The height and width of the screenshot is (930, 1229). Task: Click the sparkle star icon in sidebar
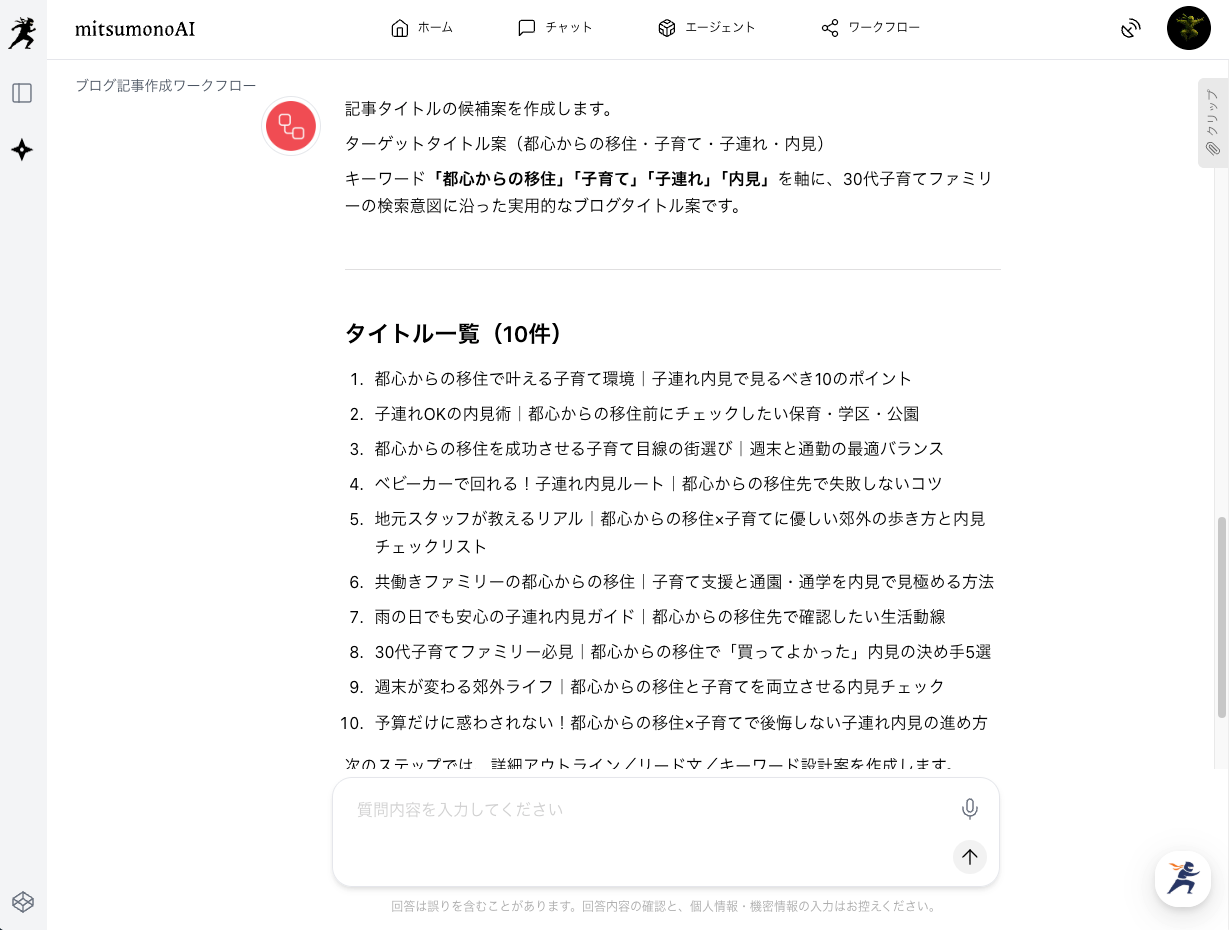pyautogui.click(x=22, y=150)
